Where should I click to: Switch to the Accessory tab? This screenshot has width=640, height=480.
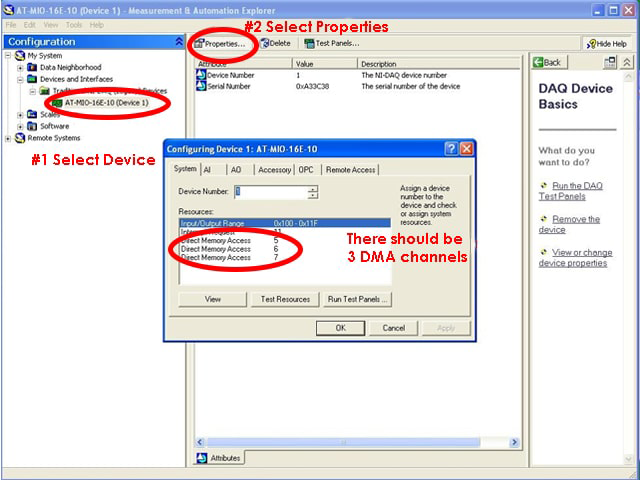(x=274, y=170)
